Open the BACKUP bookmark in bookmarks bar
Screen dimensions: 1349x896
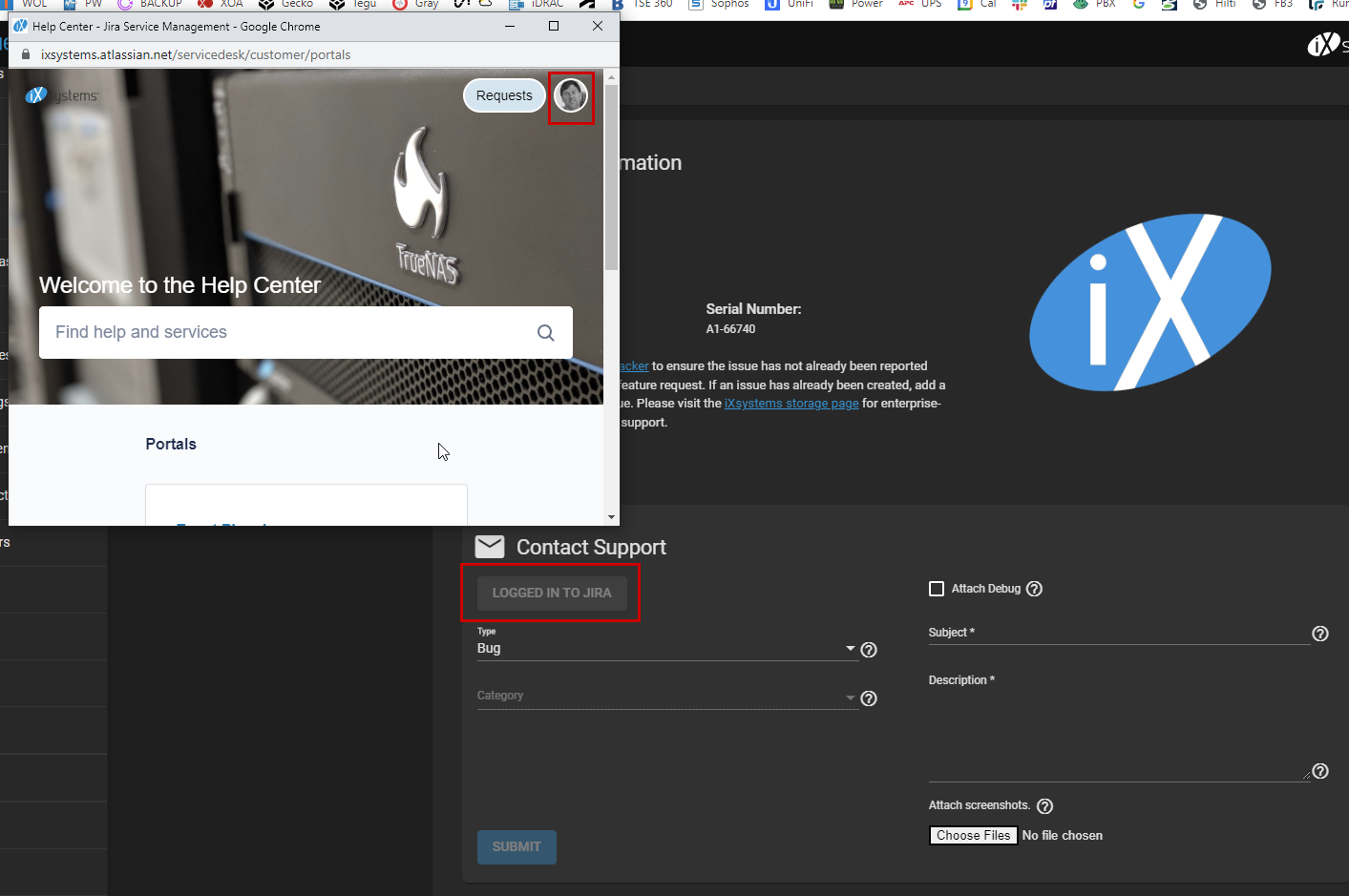[150, 4]
